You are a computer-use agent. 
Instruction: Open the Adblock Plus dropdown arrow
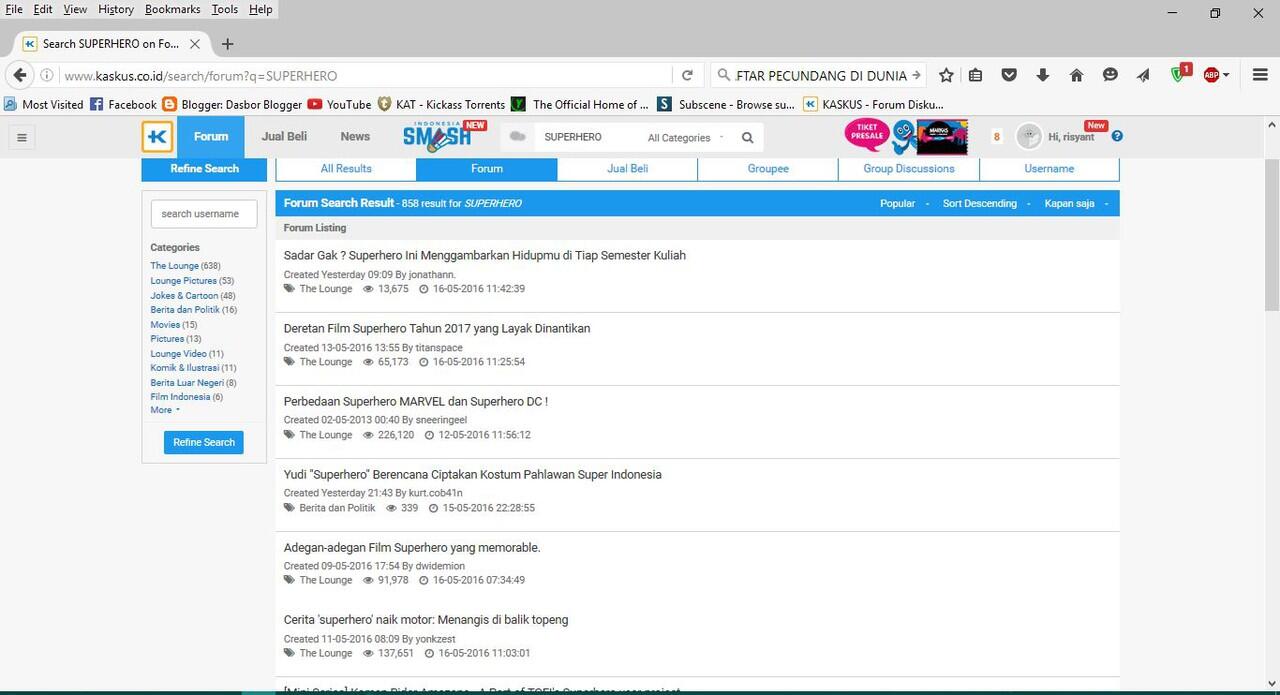pos(1226,75)
